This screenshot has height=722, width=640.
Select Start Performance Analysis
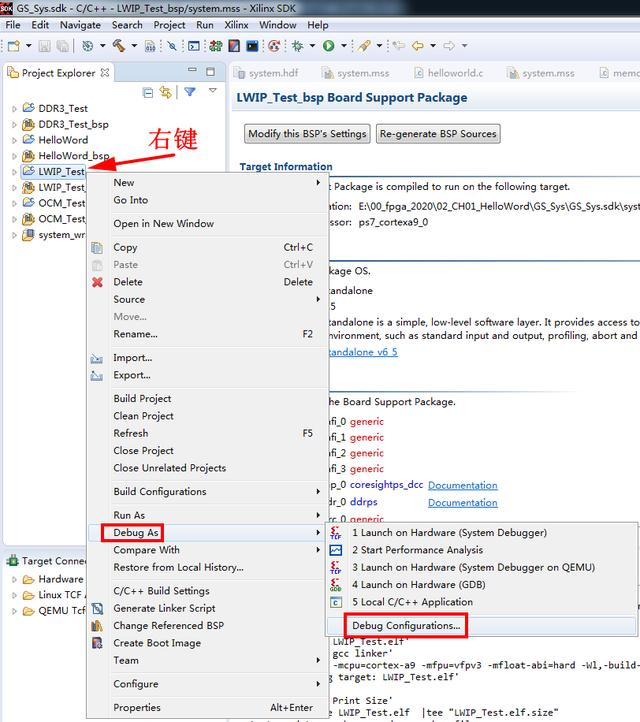(482, 550)
